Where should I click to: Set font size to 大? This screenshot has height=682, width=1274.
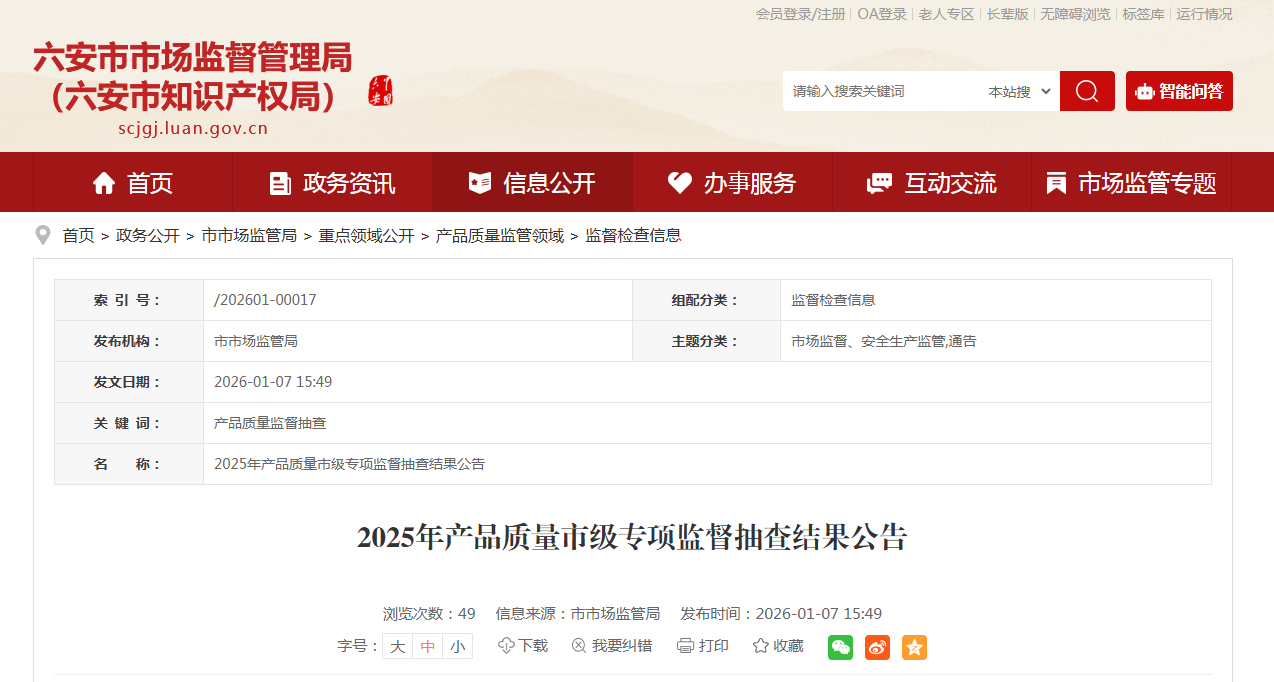(397, 646)
